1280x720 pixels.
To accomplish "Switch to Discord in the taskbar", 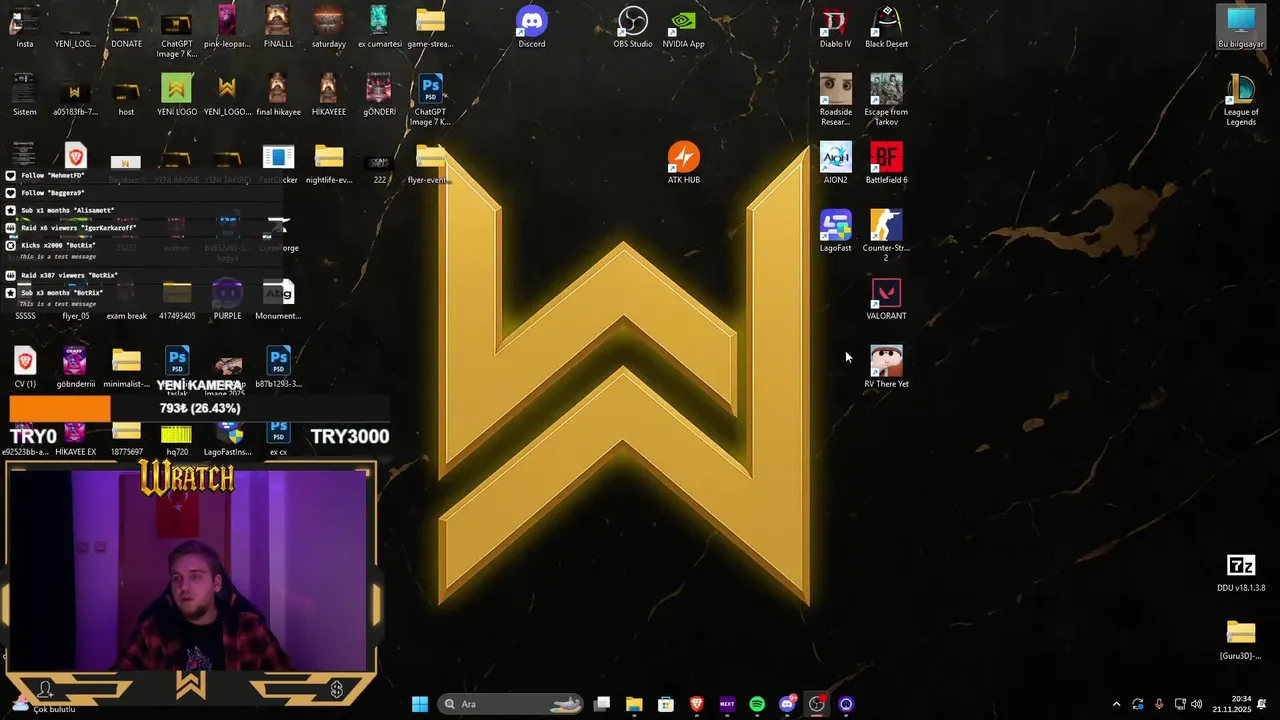I will point(787,704).
